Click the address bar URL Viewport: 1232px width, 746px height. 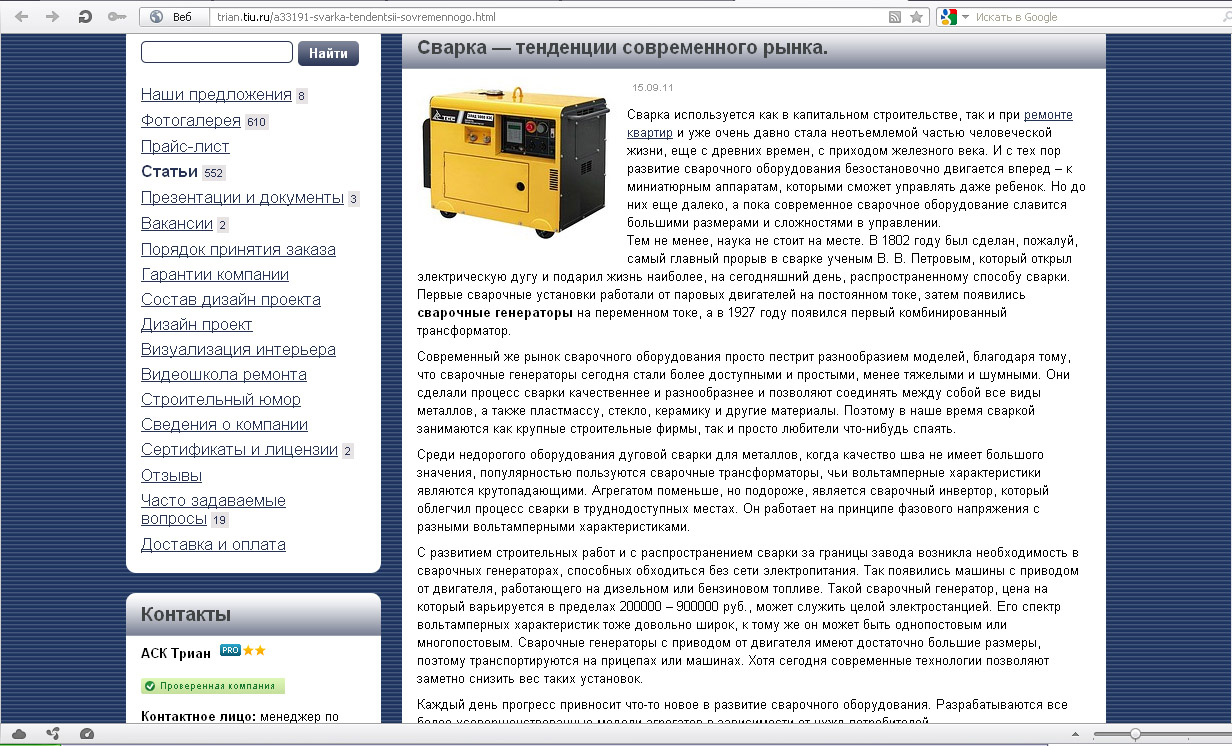pyautogui.click(x=356, y=17)
